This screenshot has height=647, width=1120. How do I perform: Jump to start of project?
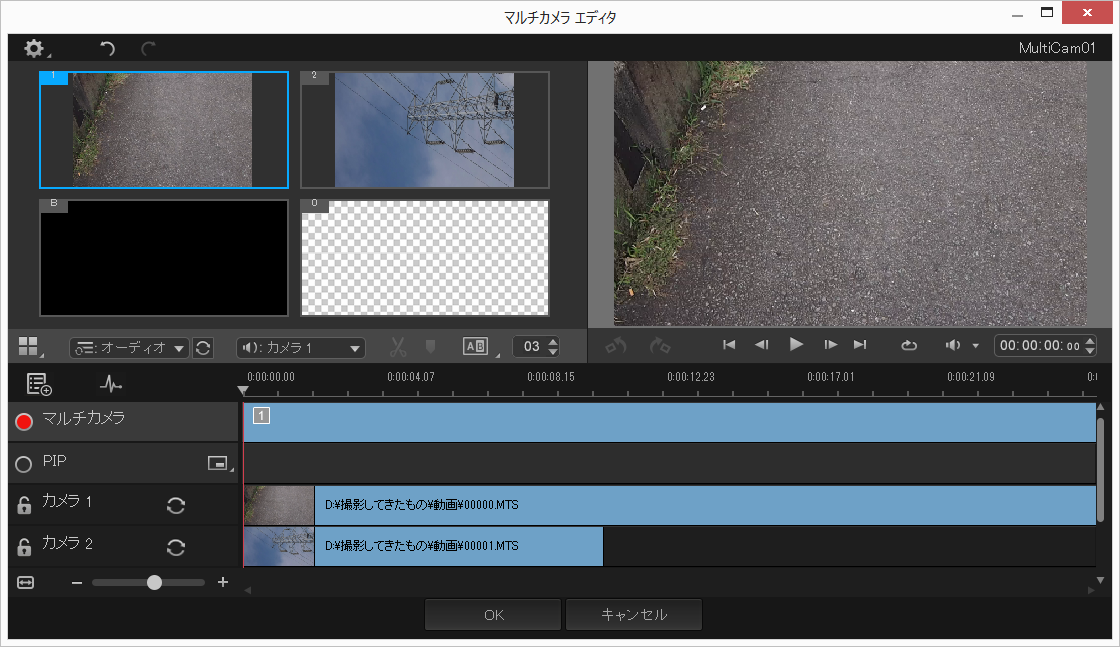[729, 345]
